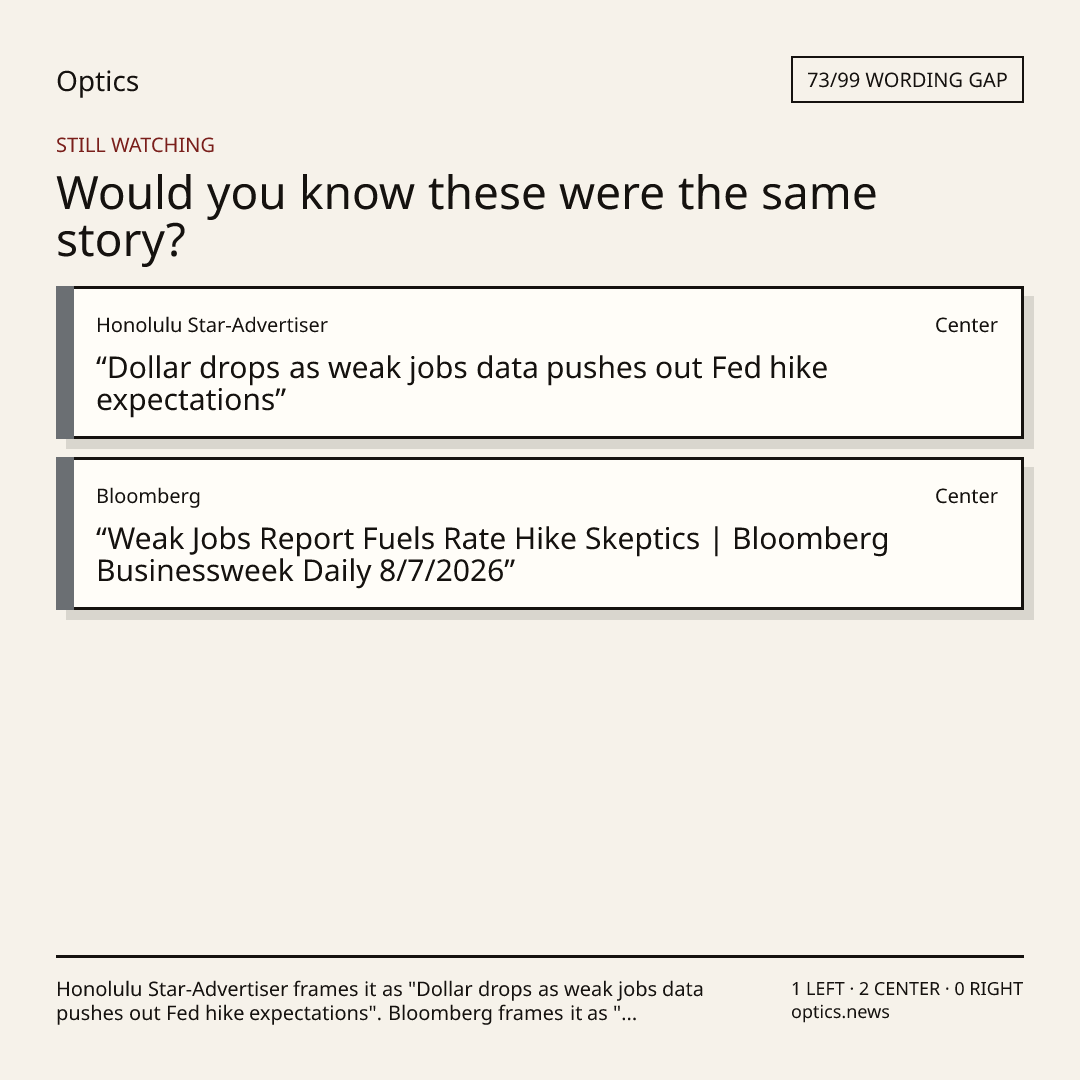
Task: Select the STILL WATCHING label
Action: [x=135, y=145]
